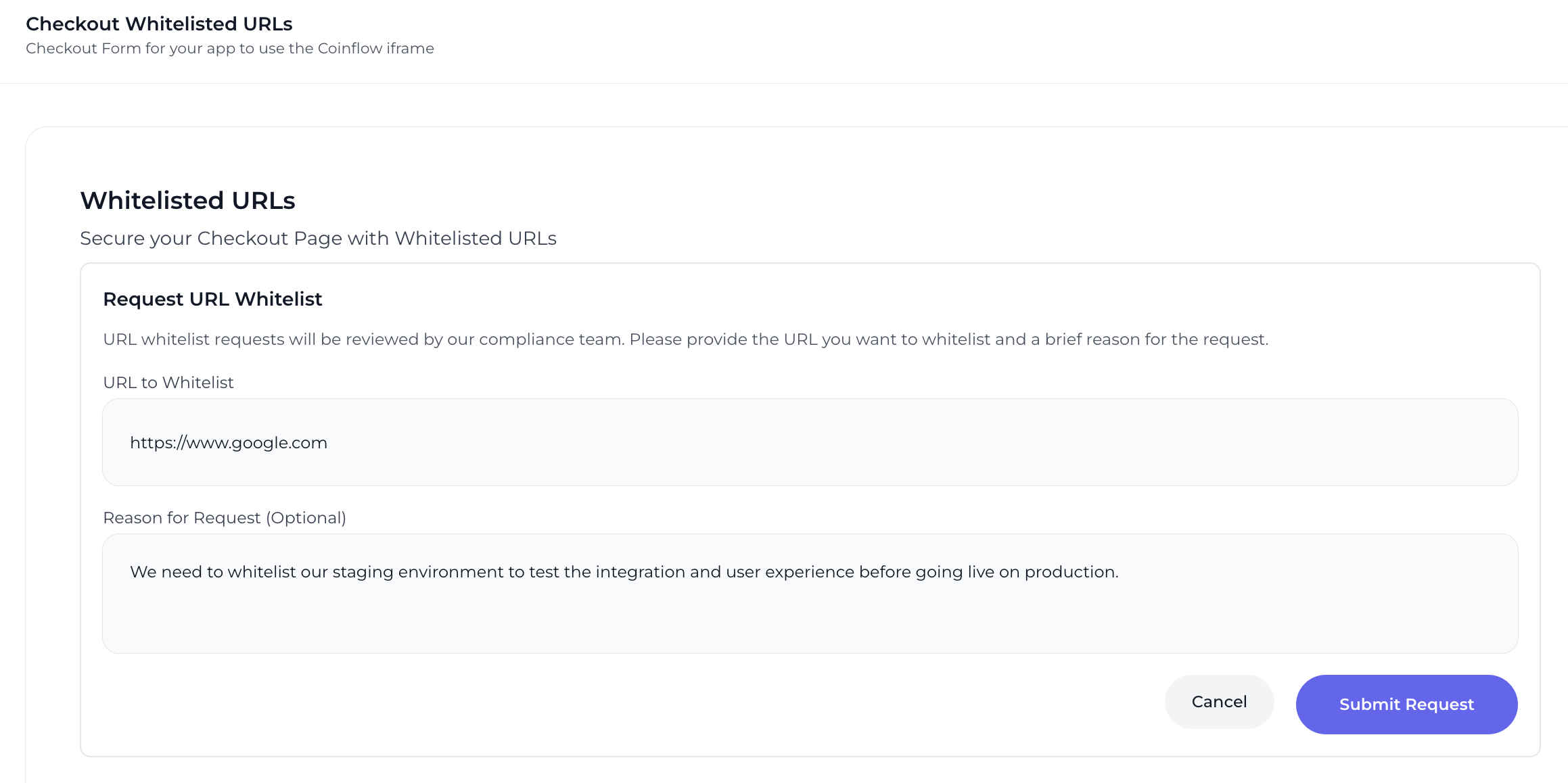Click the 'Reason for Request (Optional)' label
The image size is (1568, 783).
tap(224, 518)
